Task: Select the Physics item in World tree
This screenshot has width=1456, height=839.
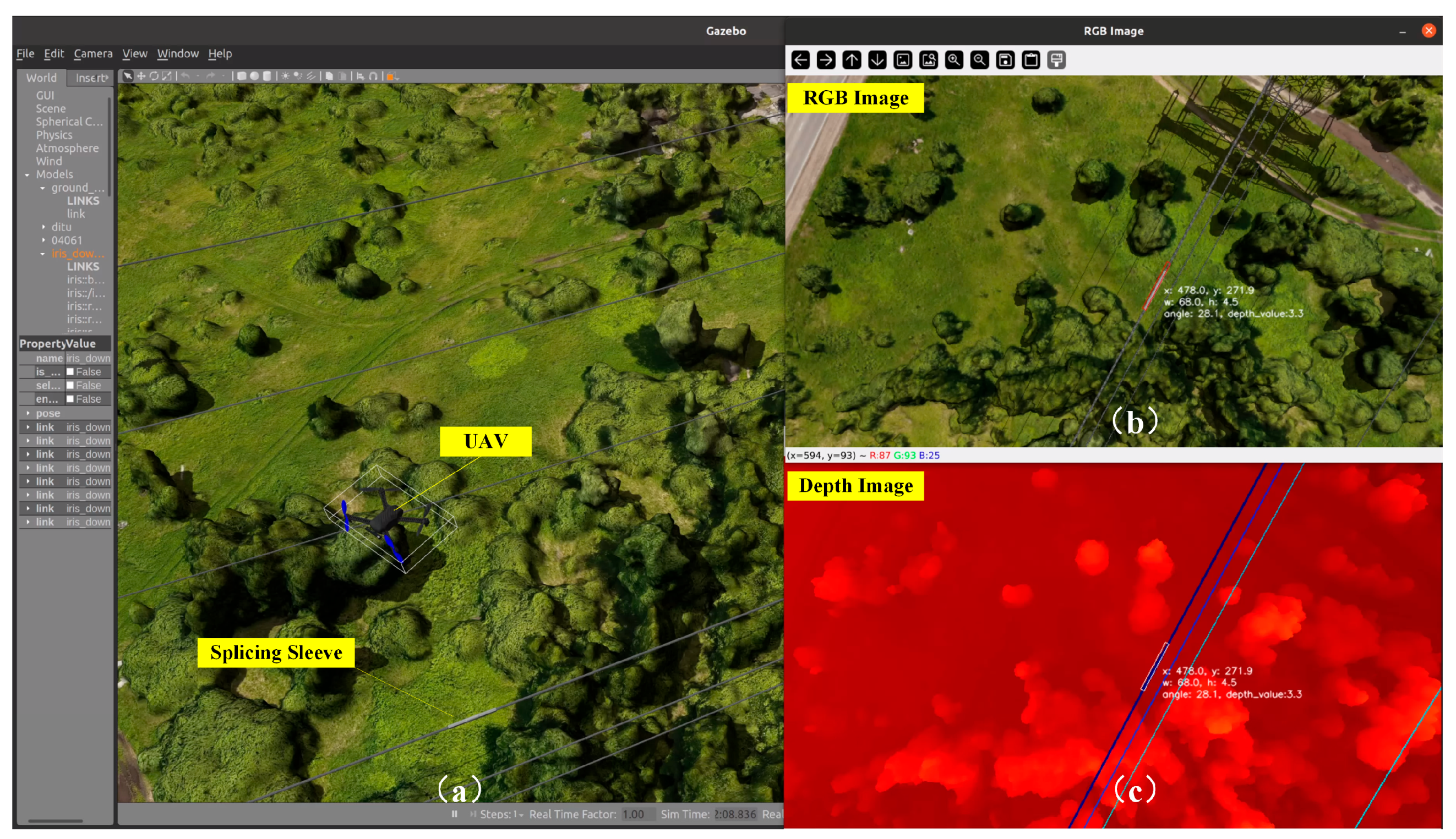Action: [53, 135]
